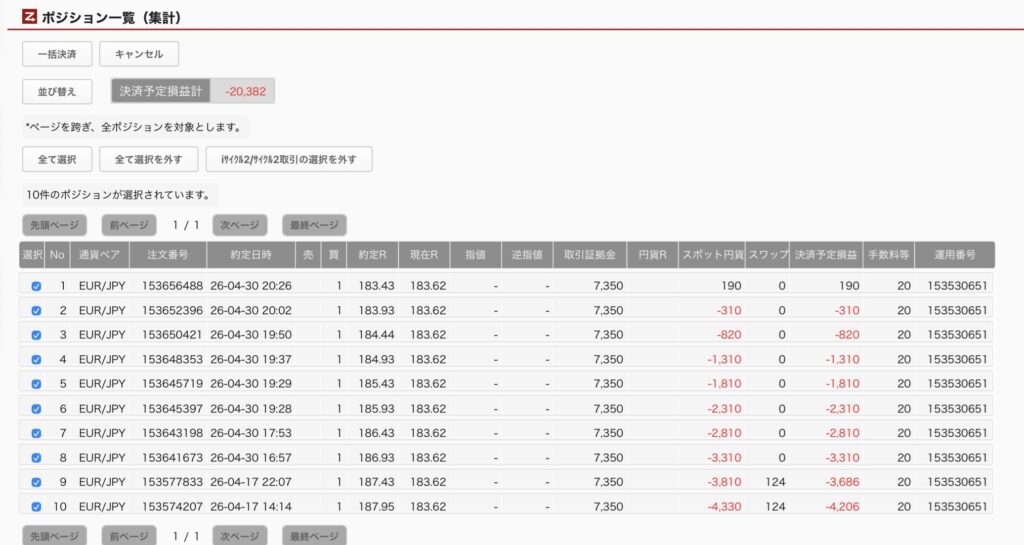Click the 注文番号 column header
The image size is (1024, 545).
tap(168, 255)
